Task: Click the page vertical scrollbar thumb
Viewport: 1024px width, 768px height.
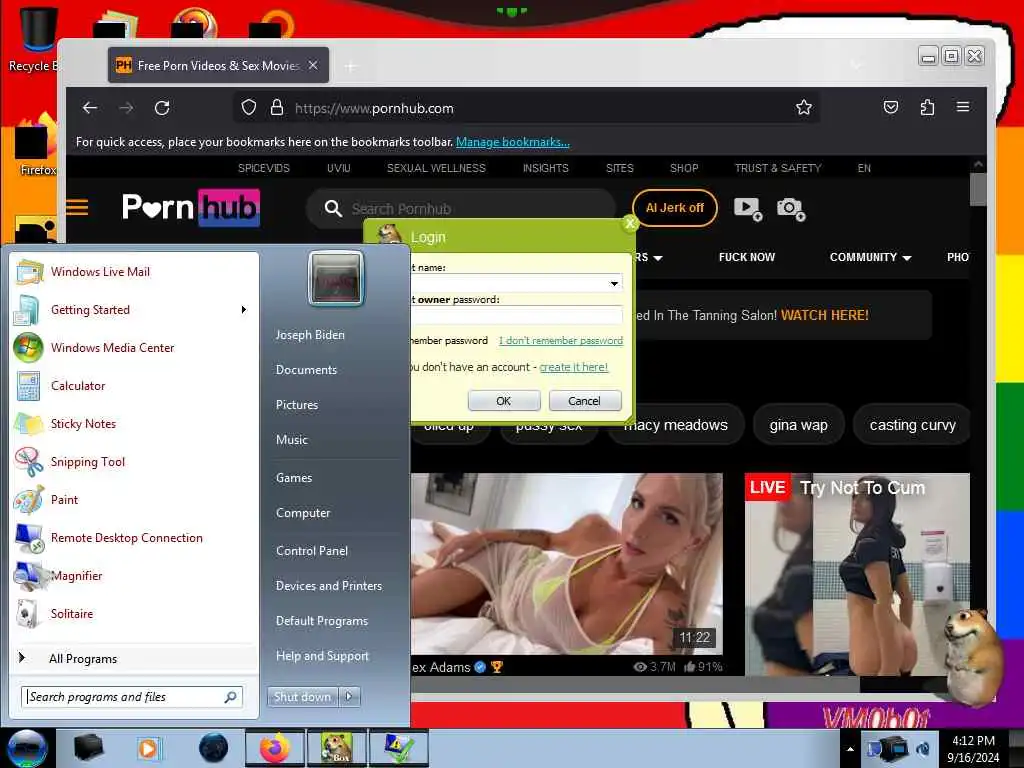Action: [978, 189]
